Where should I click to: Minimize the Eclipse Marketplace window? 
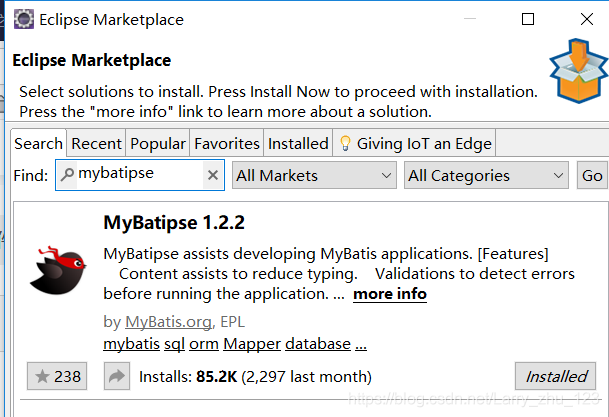tap(470, 19)
